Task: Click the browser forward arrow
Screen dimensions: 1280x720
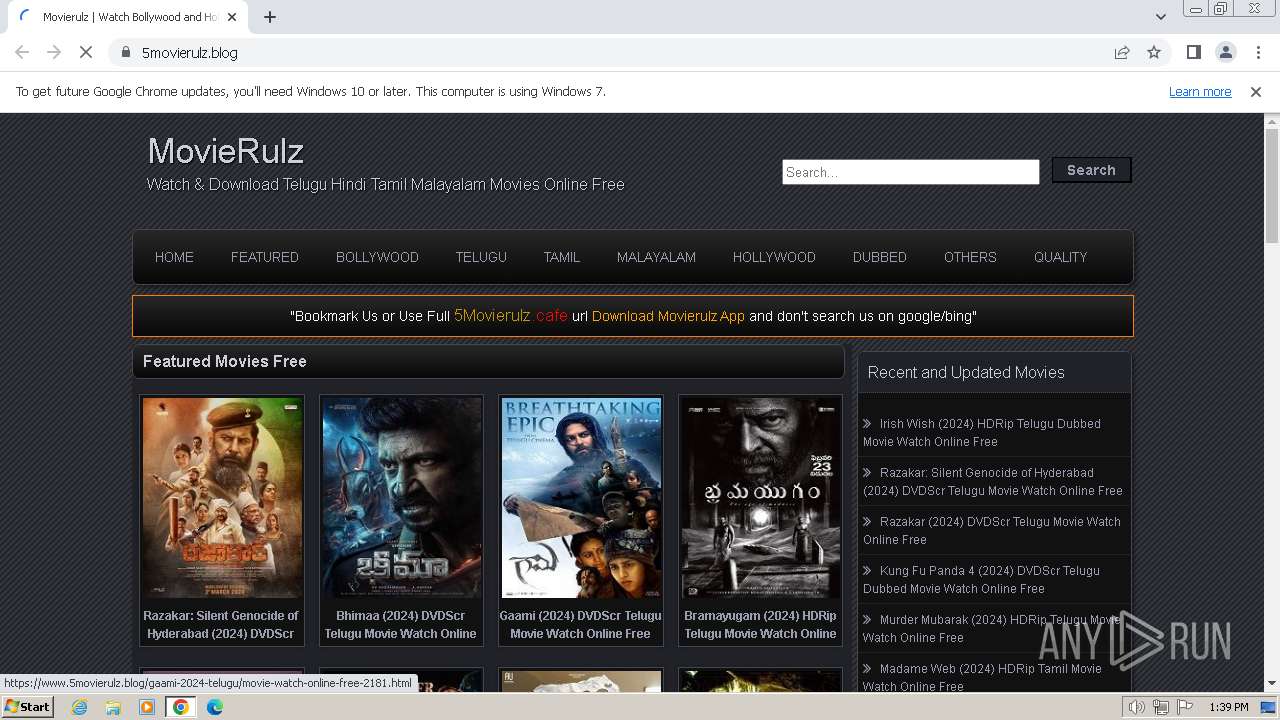Action: (x=54, y=52)
